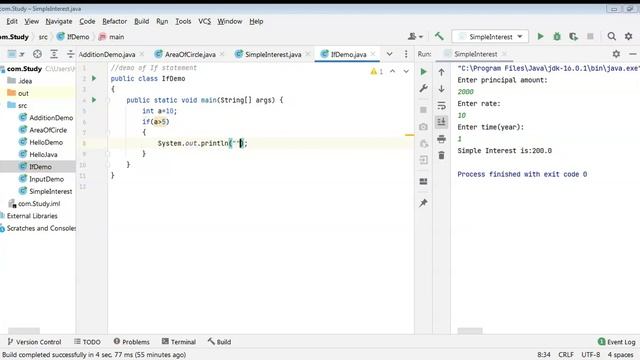Rerun SimpleInterest in Run panel
The image size is (640, 360).
423,72
